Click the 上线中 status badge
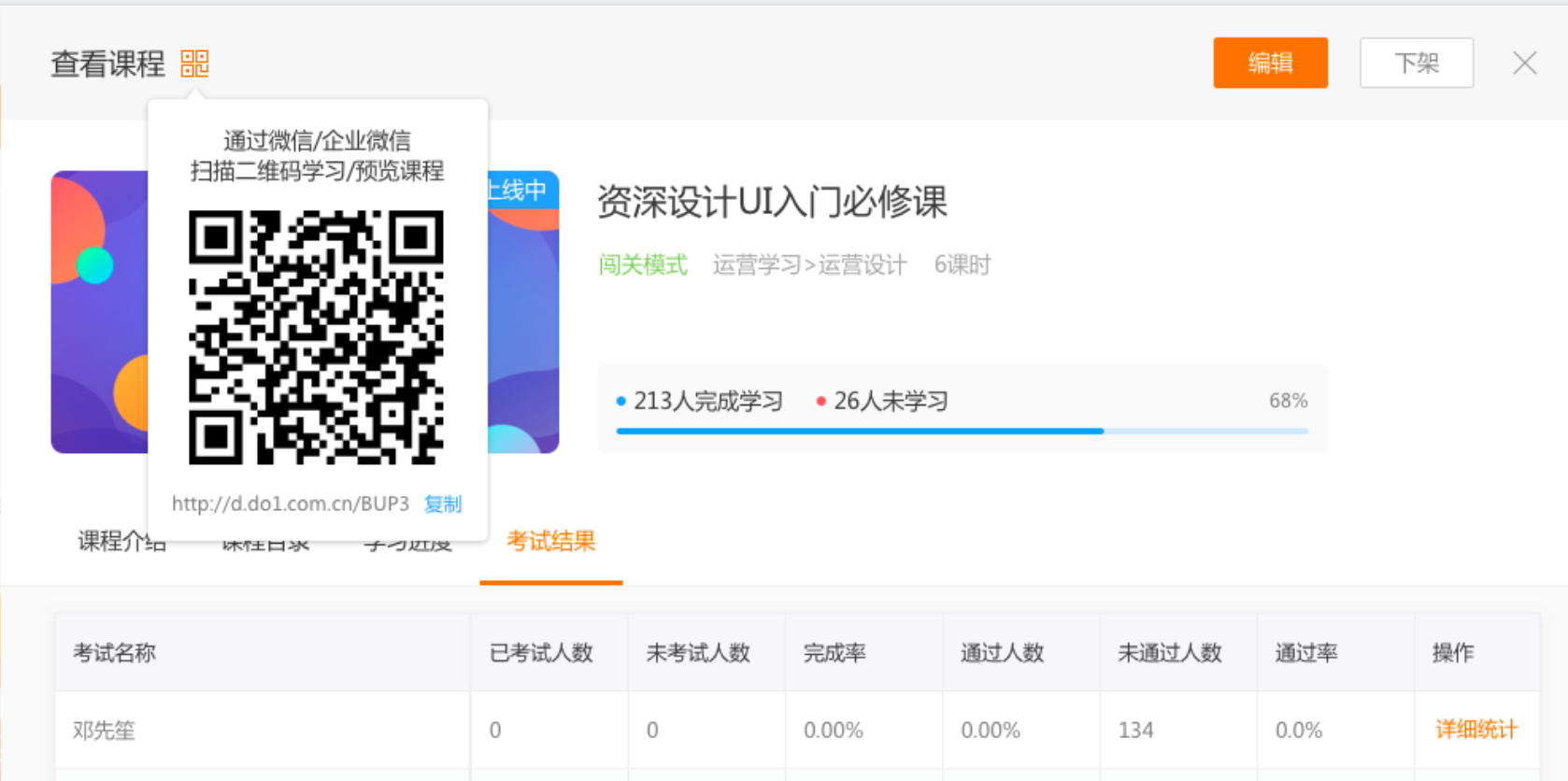 (521, 191)
